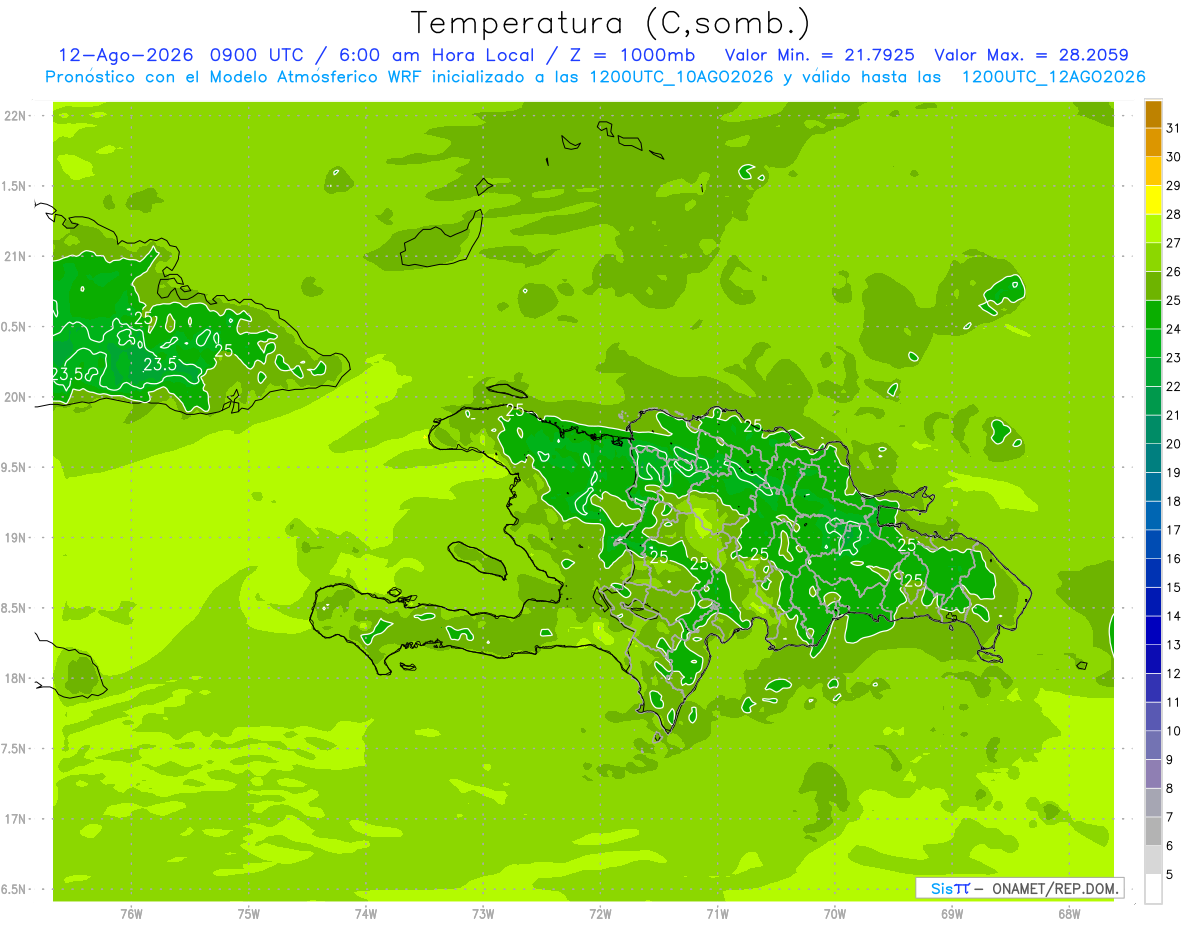Click the title "Temperatura (C,somb.)"
Image resolution: width=1200 pixels, height=927 pixels.
(x=611, y=23)
